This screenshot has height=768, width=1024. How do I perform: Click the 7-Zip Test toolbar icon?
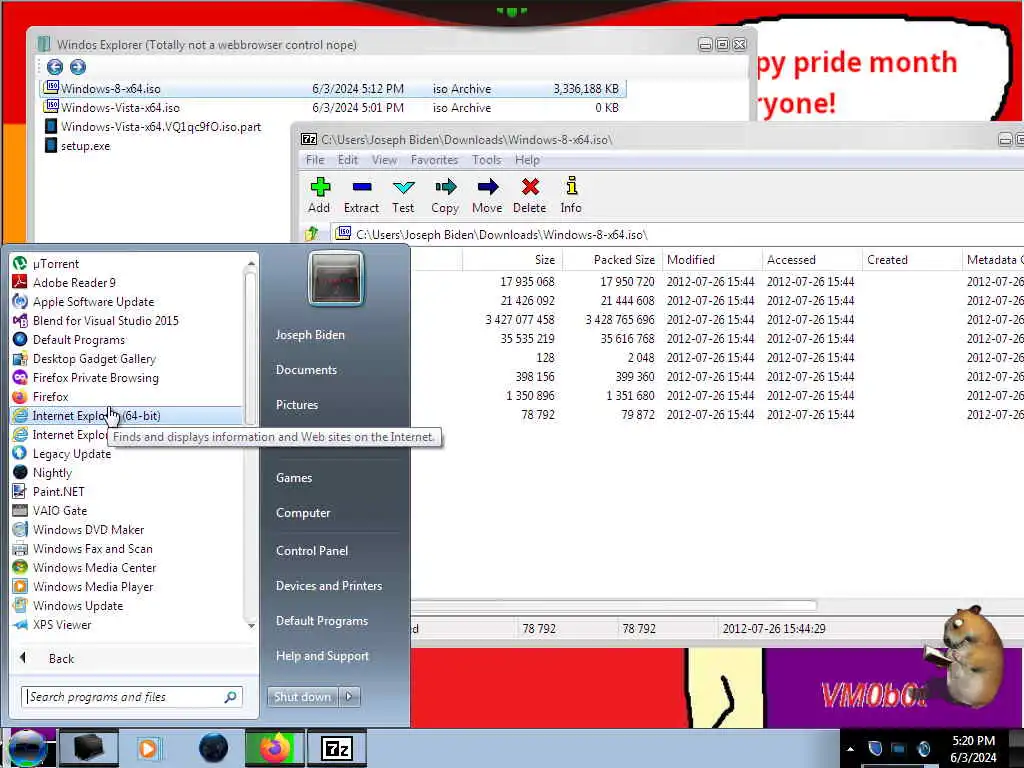click(x=403, y=187)
